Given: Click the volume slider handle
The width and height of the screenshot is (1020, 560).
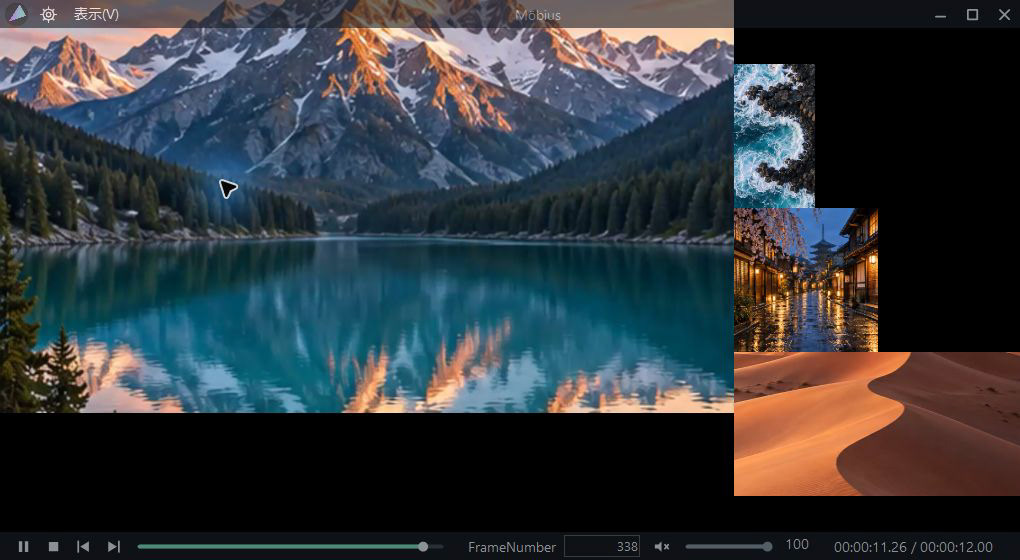Looking at the screenshot, I should pyautogui.click(x=768, y=547).
